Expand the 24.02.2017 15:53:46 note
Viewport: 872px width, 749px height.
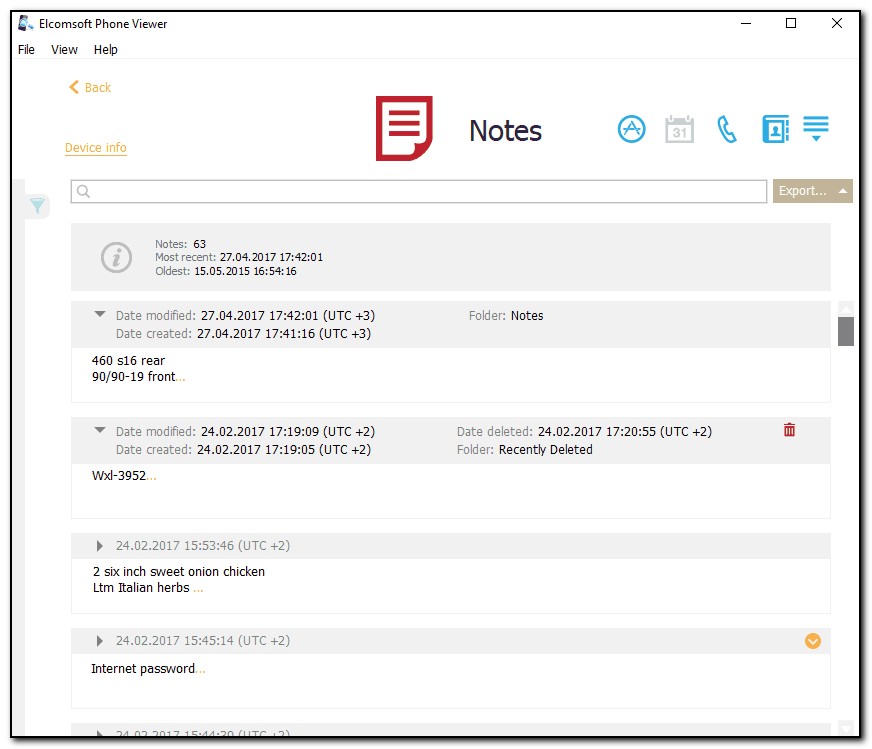click(x=100, y=546)
